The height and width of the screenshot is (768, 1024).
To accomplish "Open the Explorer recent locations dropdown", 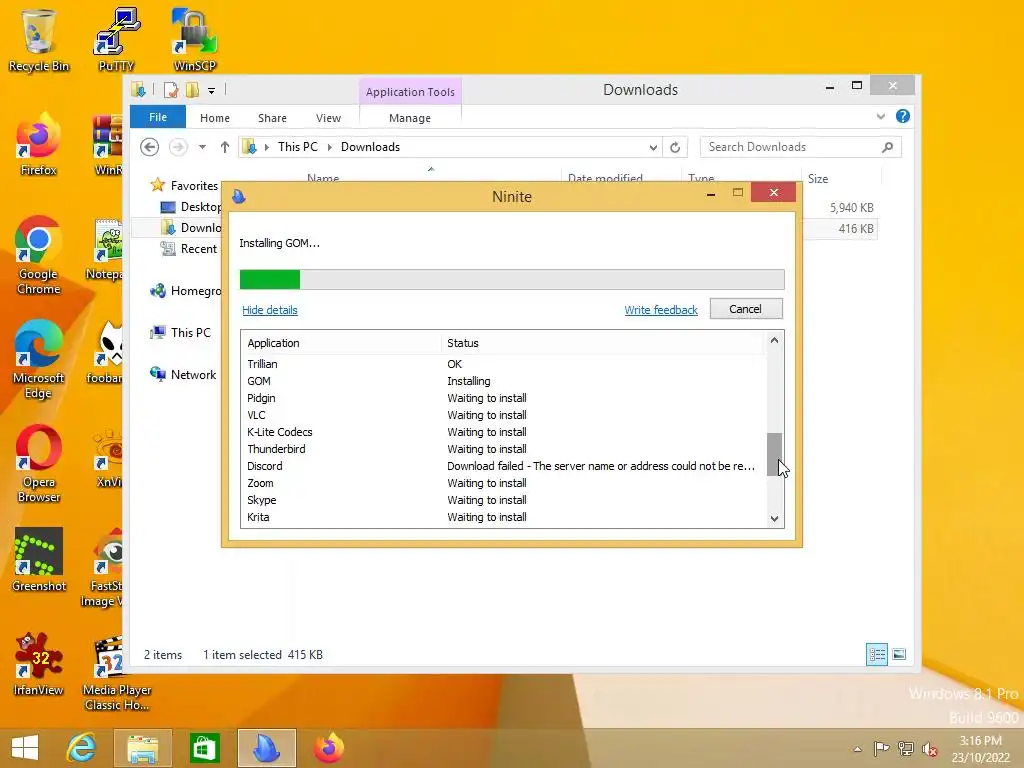I will click(202, 147).
